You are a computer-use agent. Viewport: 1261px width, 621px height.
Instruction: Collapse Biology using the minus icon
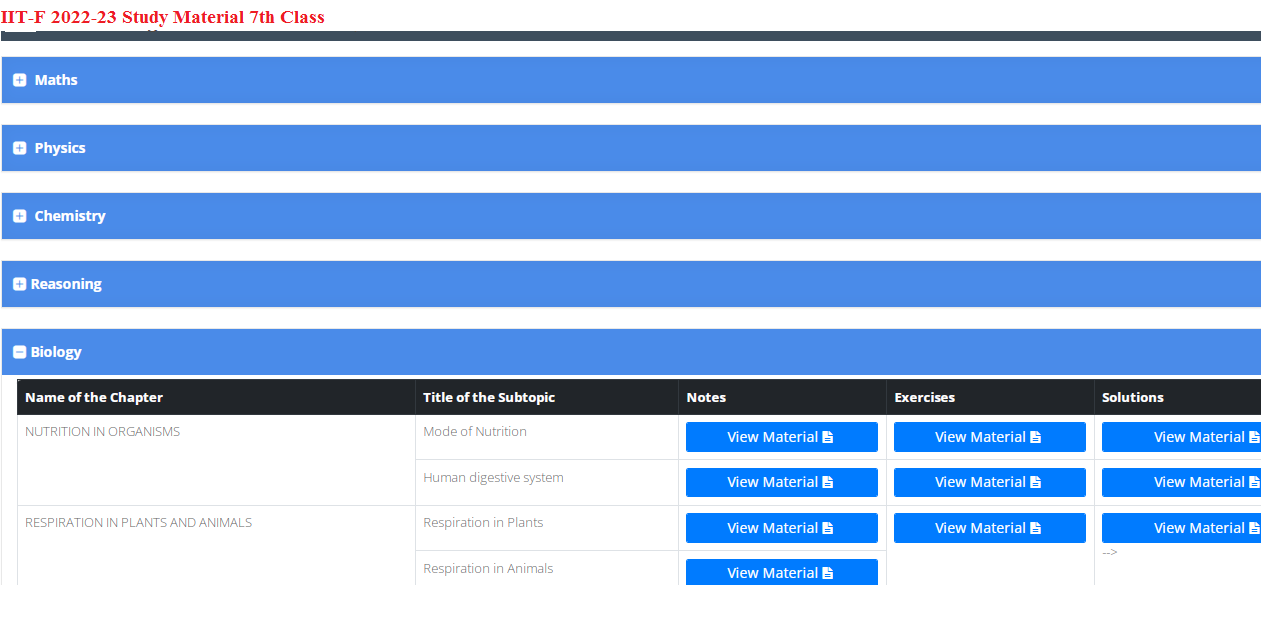[19, 352]
